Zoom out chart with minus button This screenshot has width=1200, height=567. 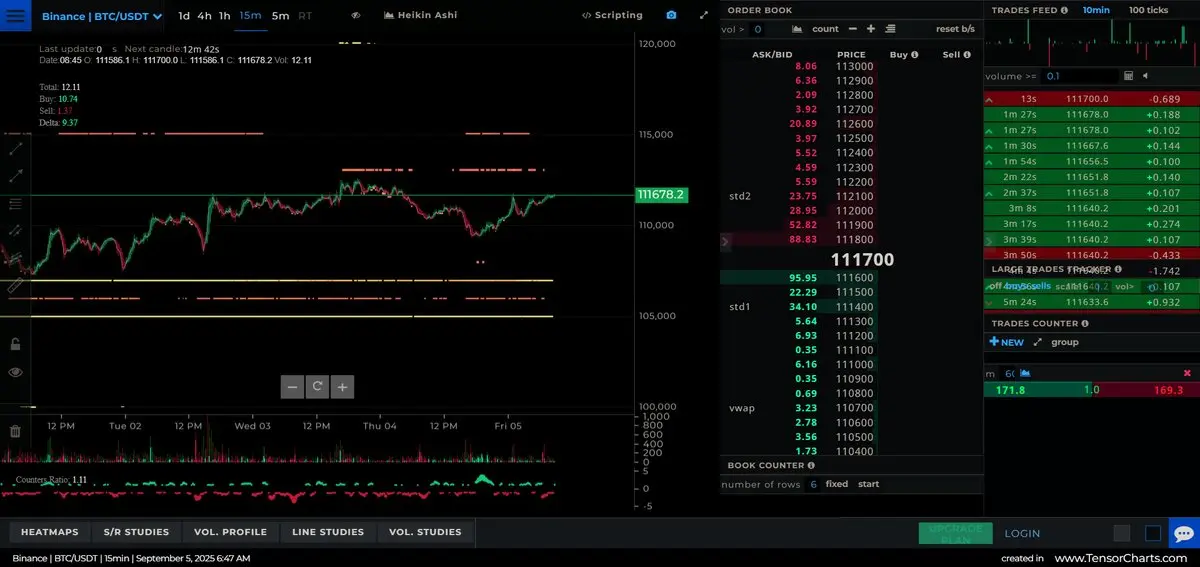292,387
